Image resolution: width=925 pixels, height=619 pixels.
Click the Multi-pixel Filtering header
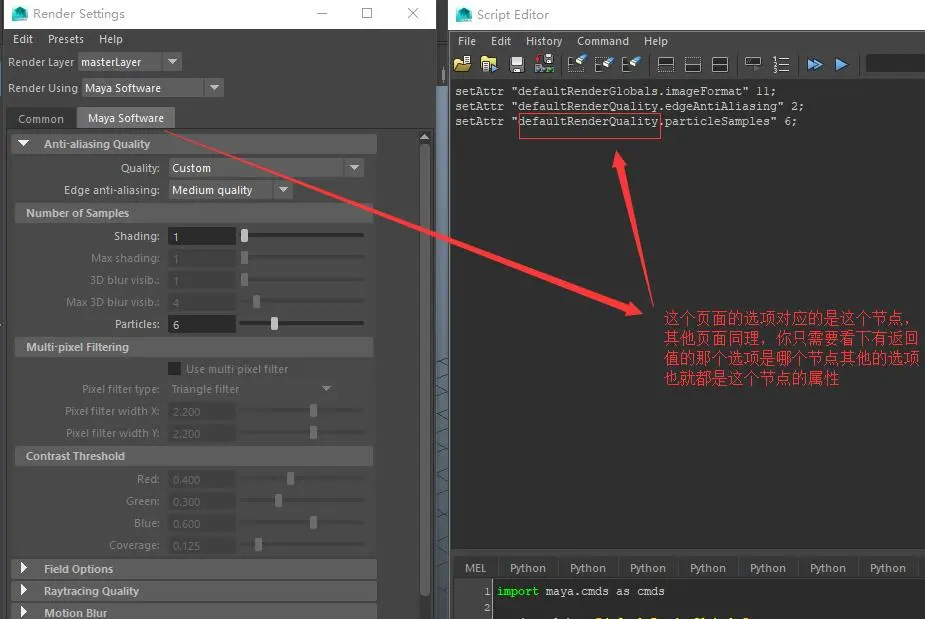pyautogui.click(x=193, y=347)
